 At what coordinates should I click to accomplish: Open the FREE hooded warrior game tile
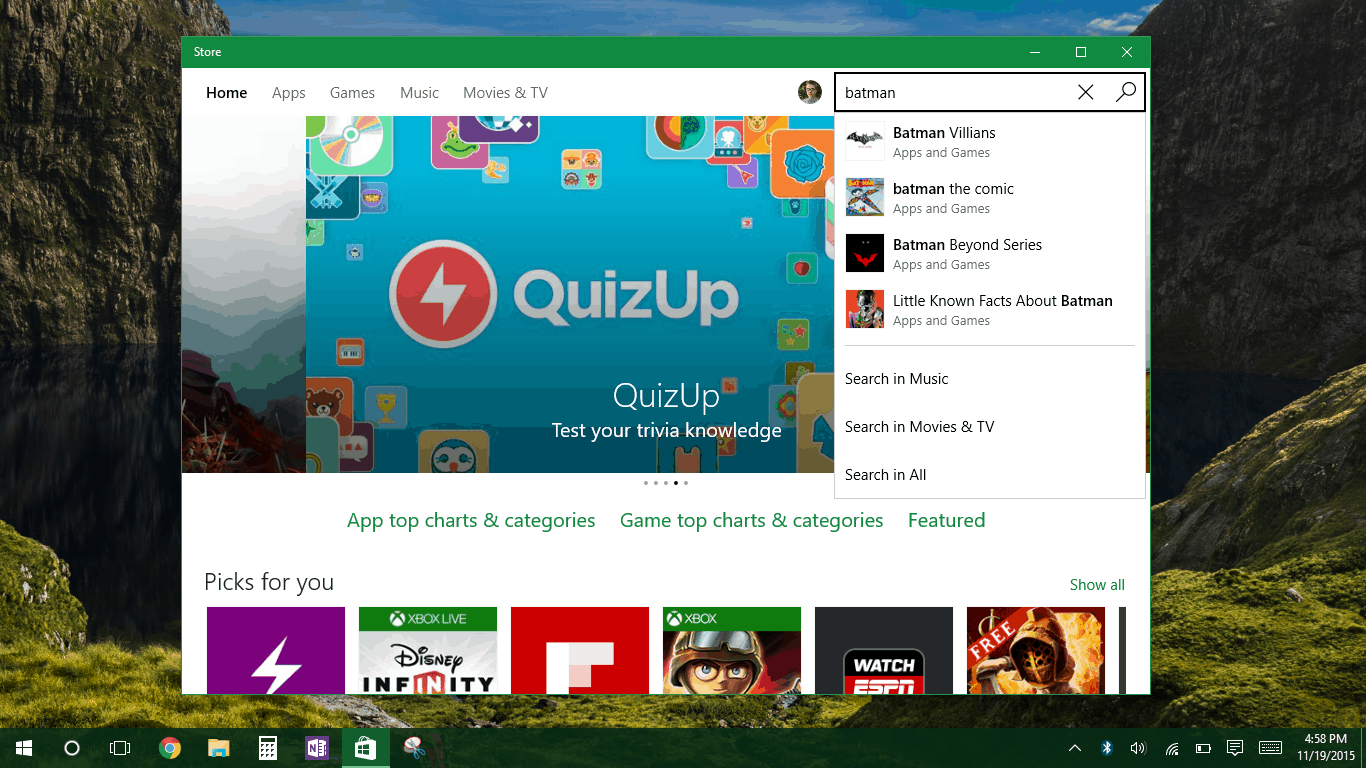[1036, 650]
